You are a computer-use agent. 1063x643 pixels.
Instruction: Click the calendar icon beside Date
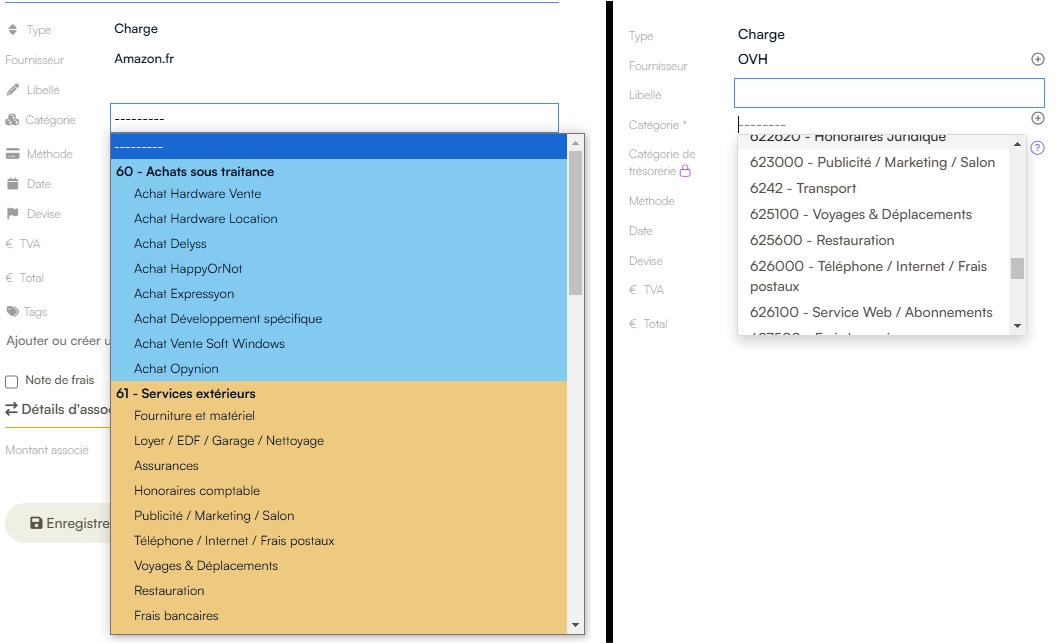[13, 184]
